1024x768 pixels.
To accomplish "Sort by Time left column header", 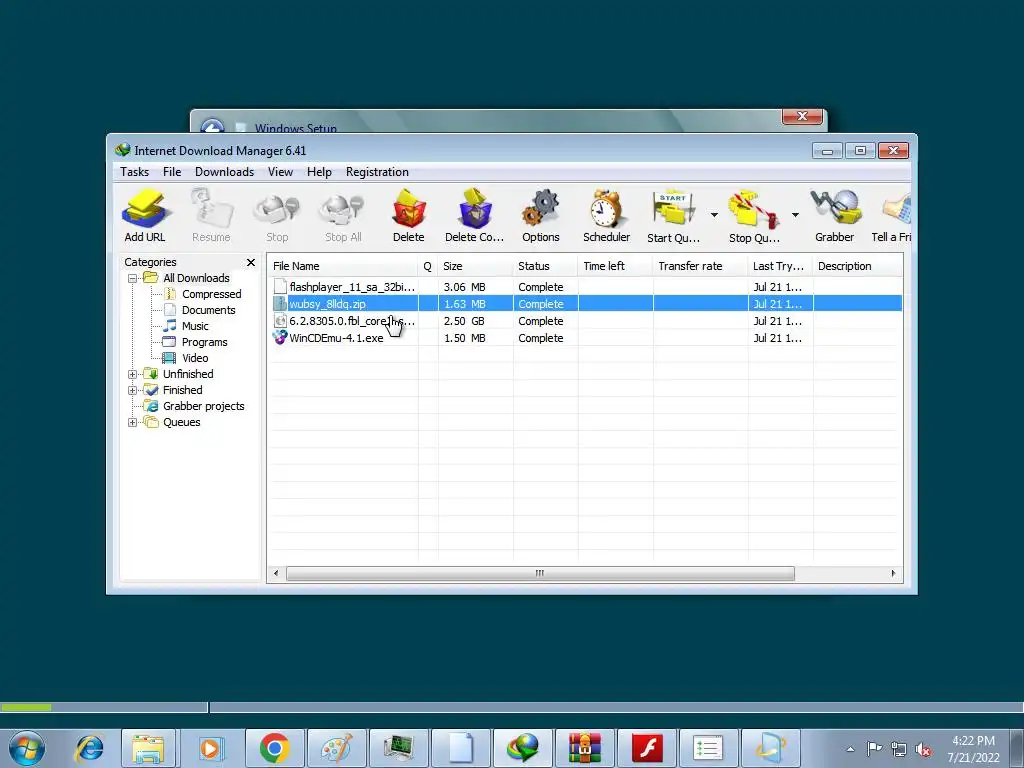I will coord(615,266).
